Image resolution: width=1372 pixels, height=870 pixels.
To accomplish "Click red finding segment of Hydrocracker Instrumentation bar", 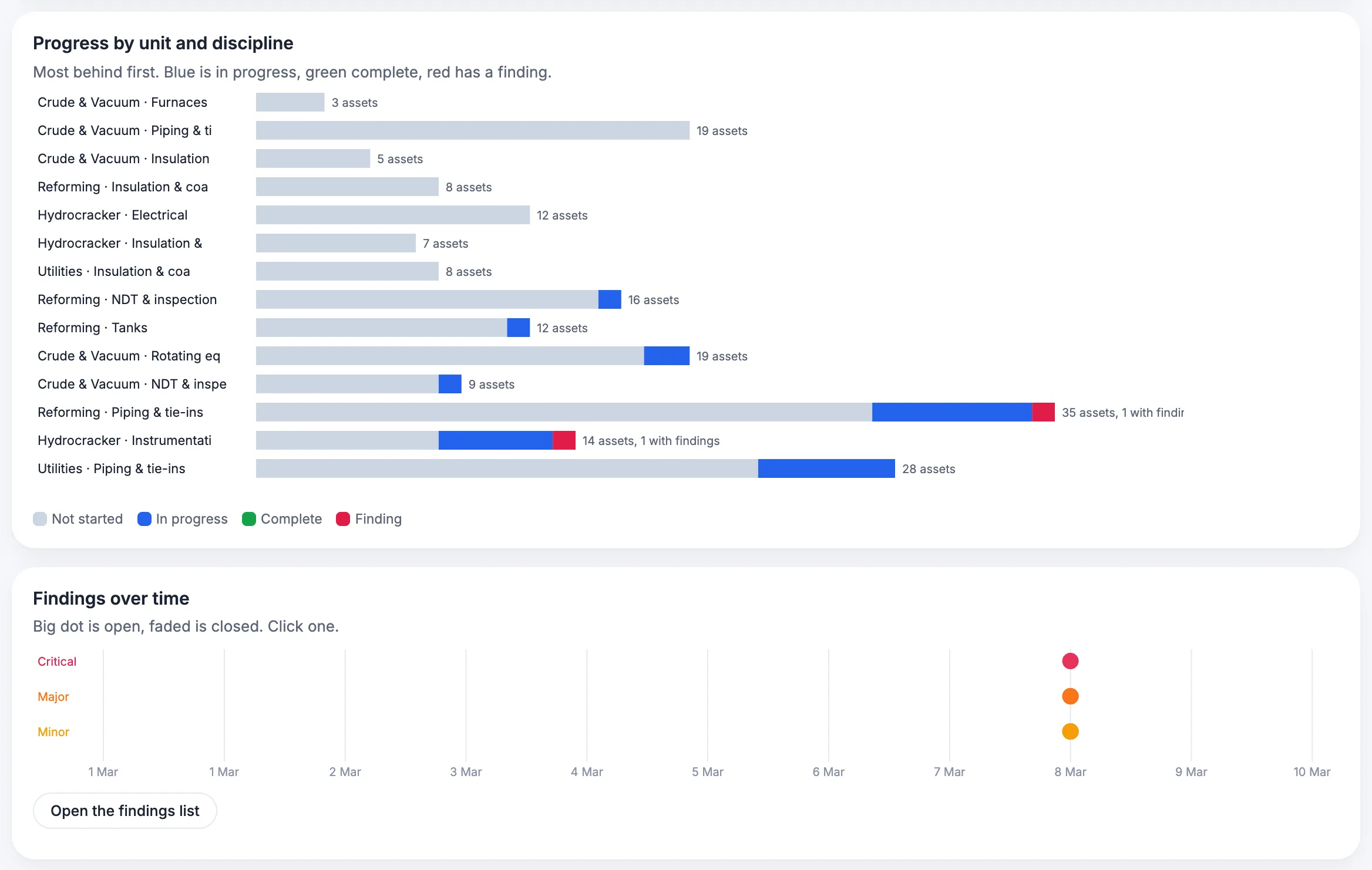I will coord(564,440).
